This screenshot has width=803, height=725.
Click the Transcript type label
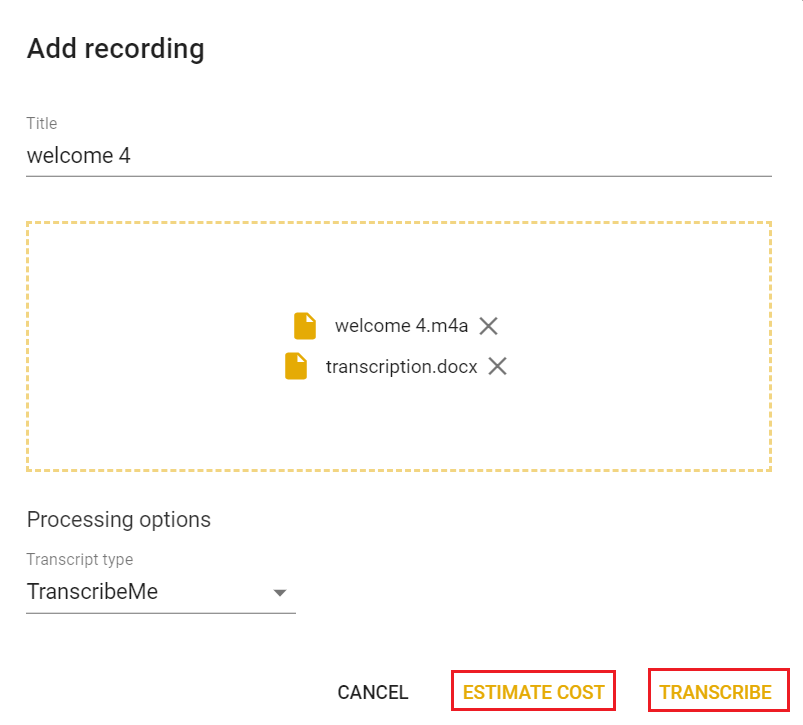(x=79, y=560)
